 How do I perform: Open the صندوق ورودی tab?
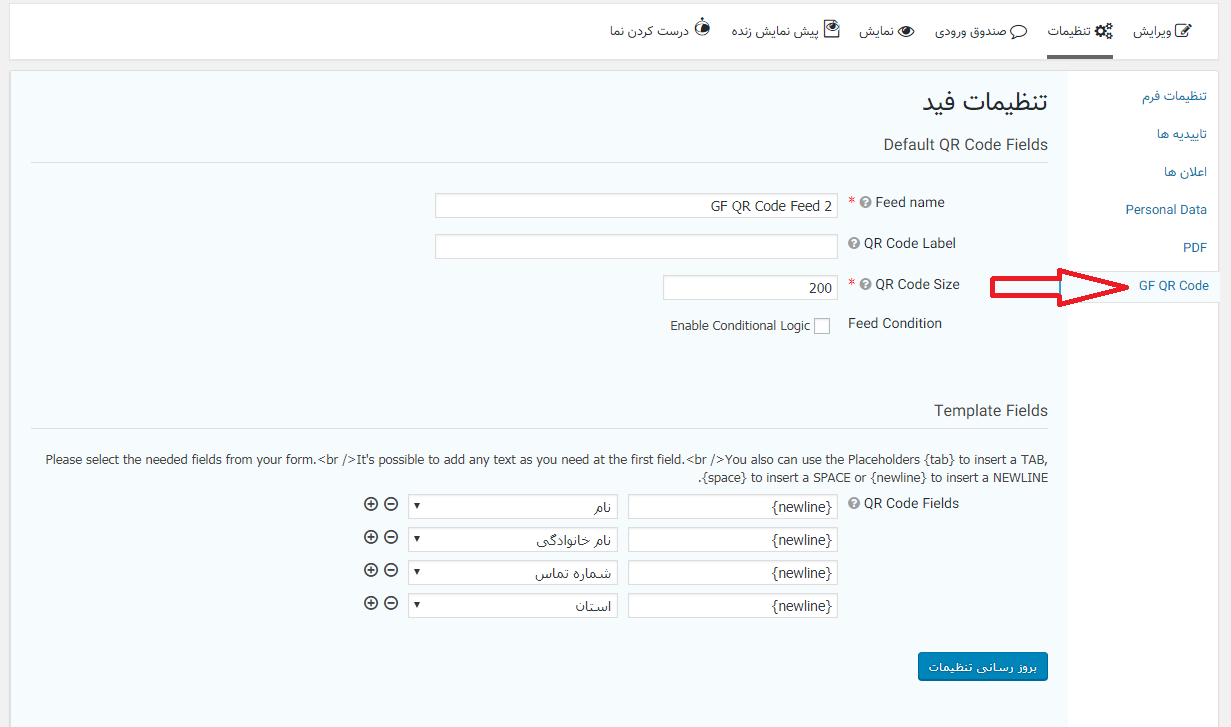pyautogui.click(x=981, y=31)
